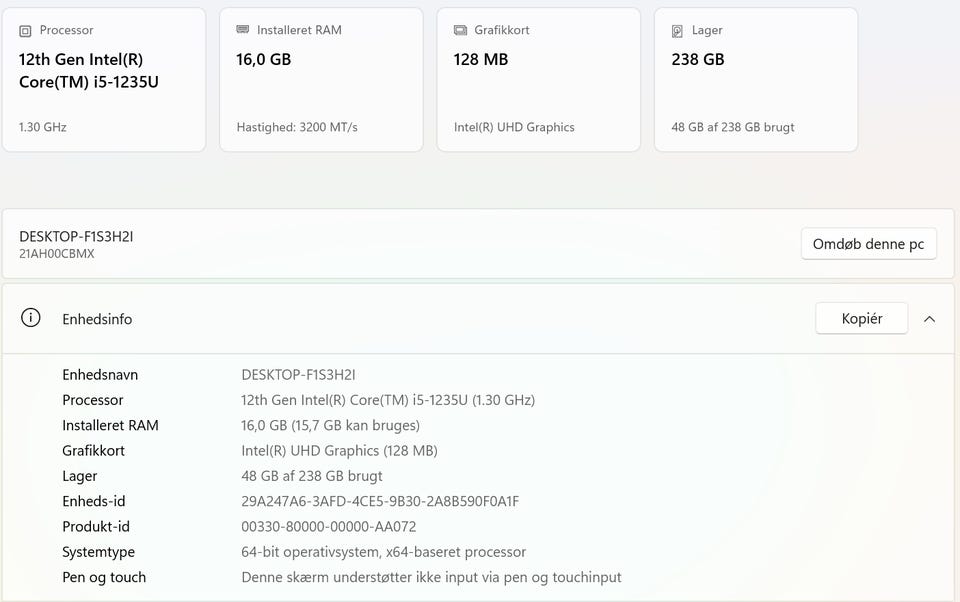Click Omdøb denne pc button
This screenshot has width=960, height=602.
(868, 244)
